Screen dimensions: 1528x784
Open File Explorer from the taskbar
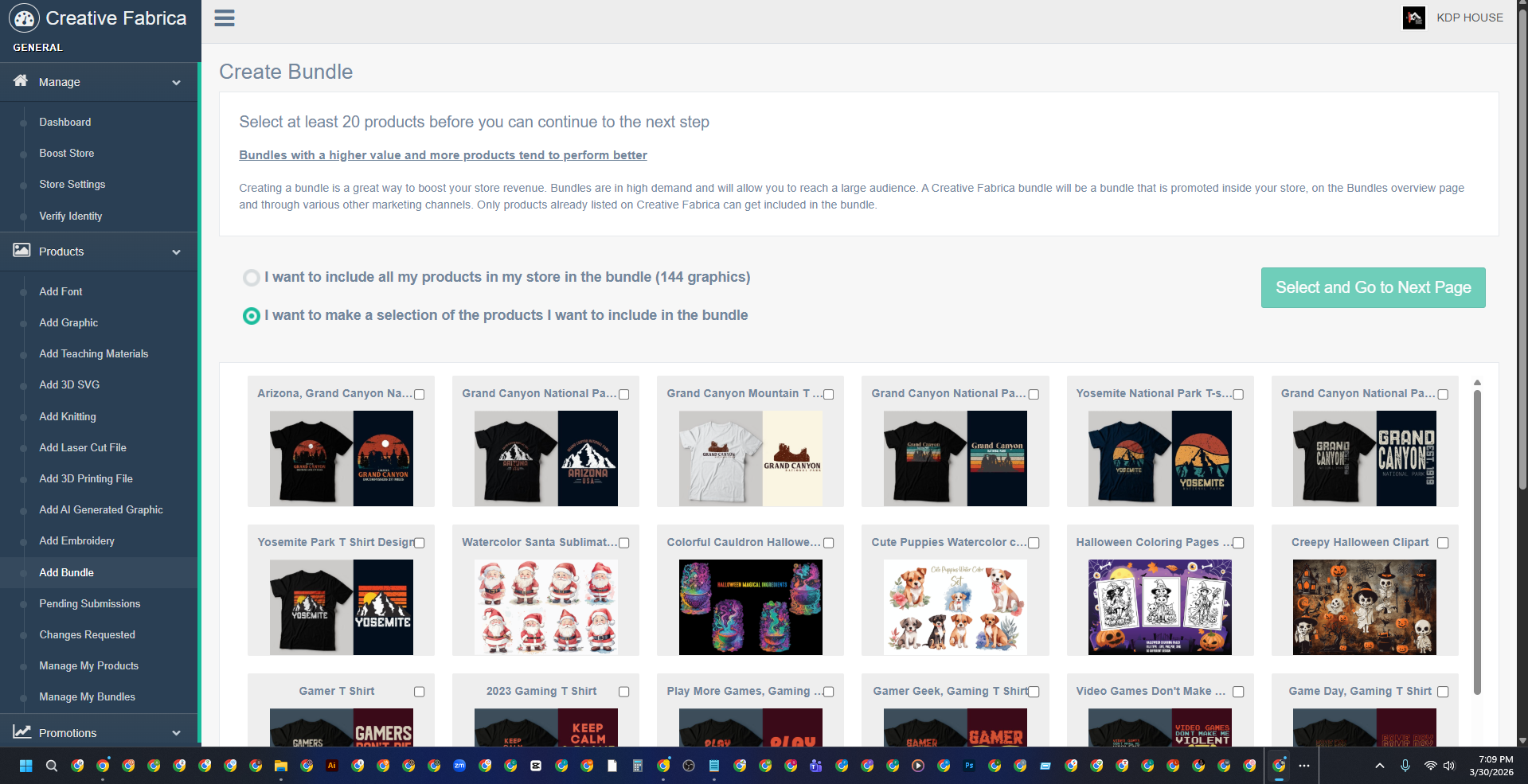(281, 766)
